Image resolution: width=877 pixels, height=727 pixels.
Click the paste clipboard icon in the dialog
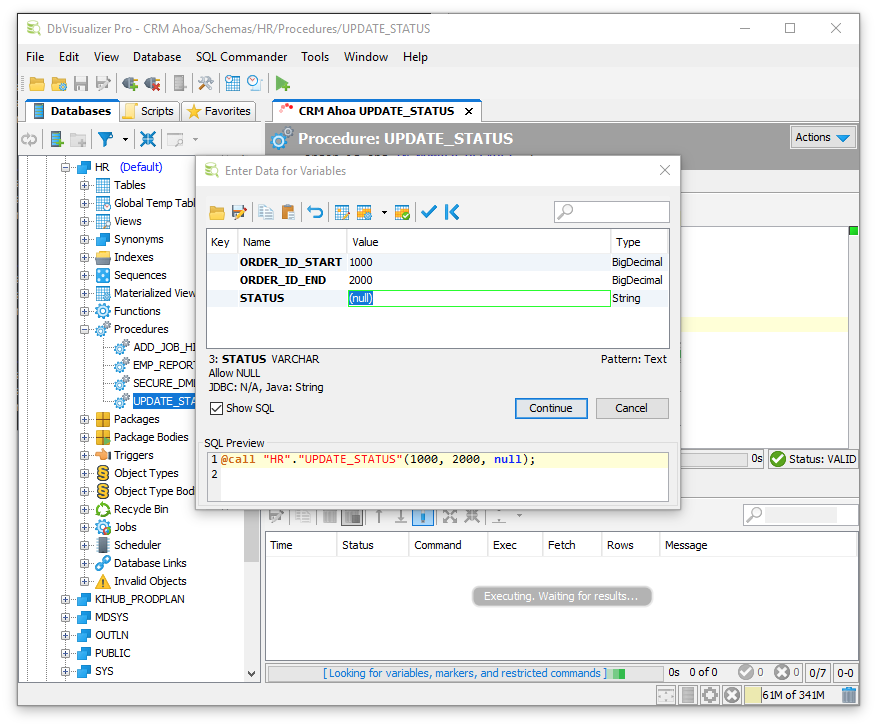pyautogui.click(x=288, y=212)
